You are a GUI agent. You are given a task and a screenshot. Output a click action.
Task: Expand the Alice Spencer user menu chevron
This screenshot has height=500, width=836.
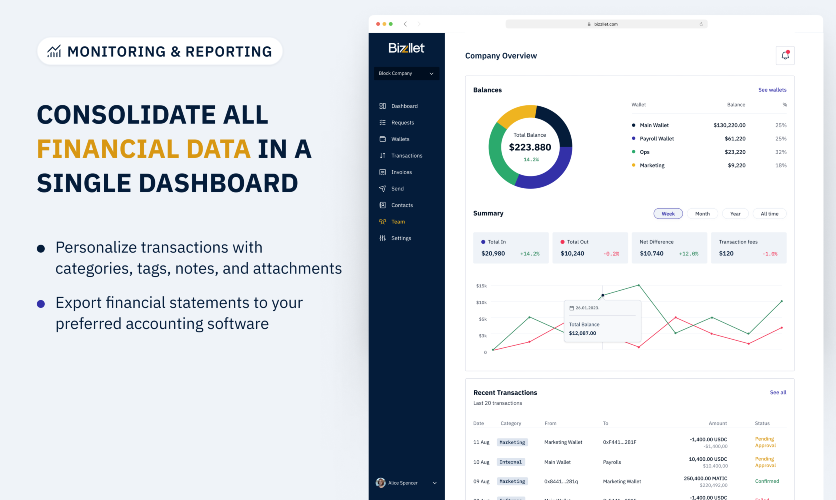pos(435,483)
